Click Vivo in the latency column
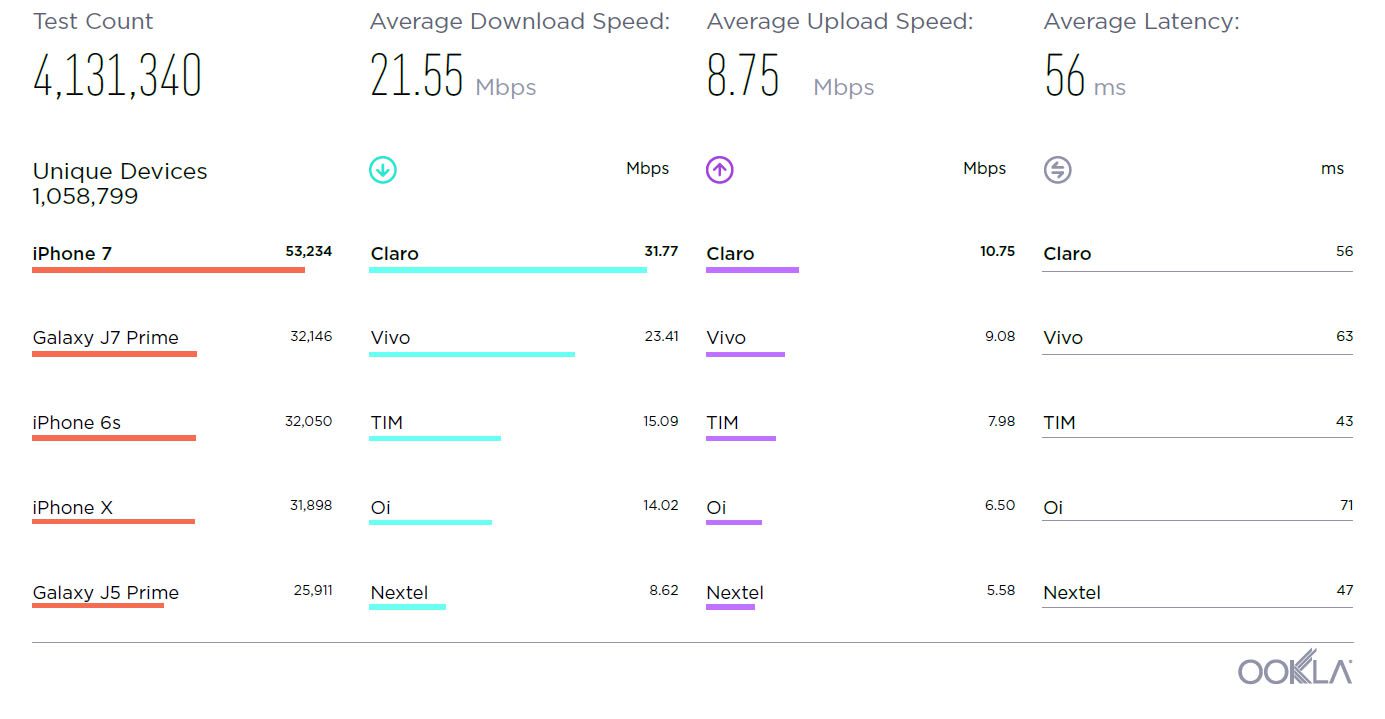The image size is (1385, 719). tap(1063, 338)
